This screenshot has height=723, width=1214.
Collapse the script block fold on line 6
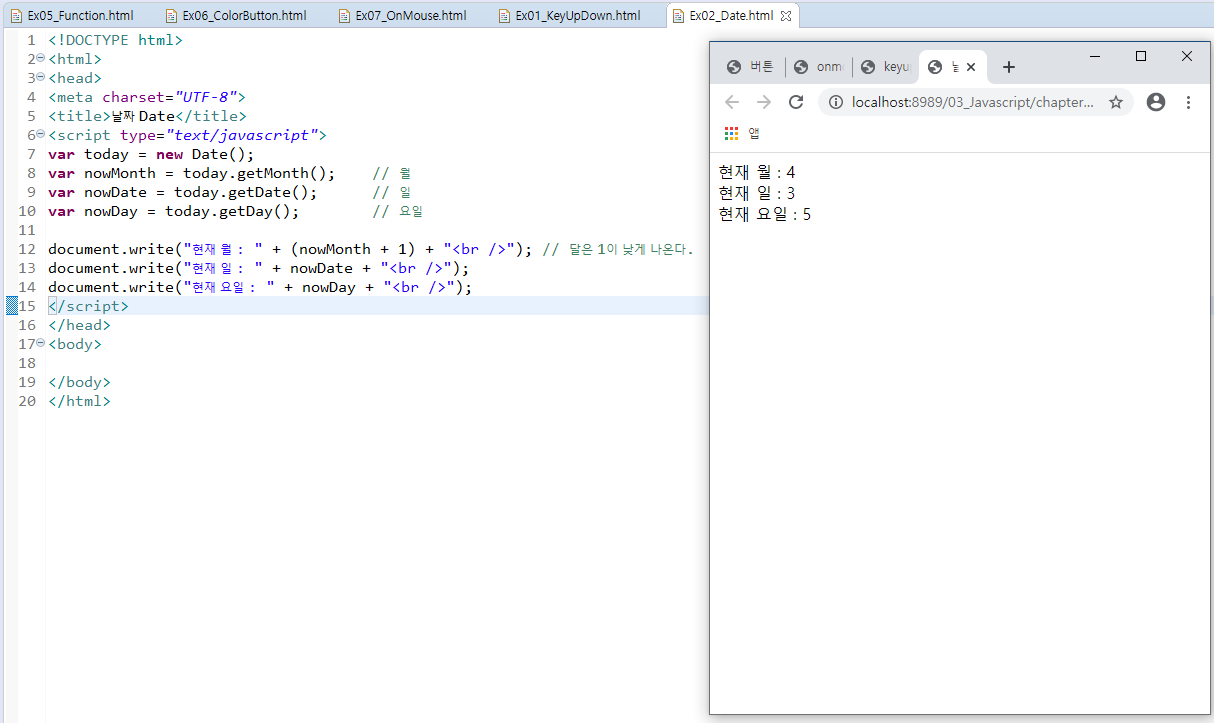(40, 134)
